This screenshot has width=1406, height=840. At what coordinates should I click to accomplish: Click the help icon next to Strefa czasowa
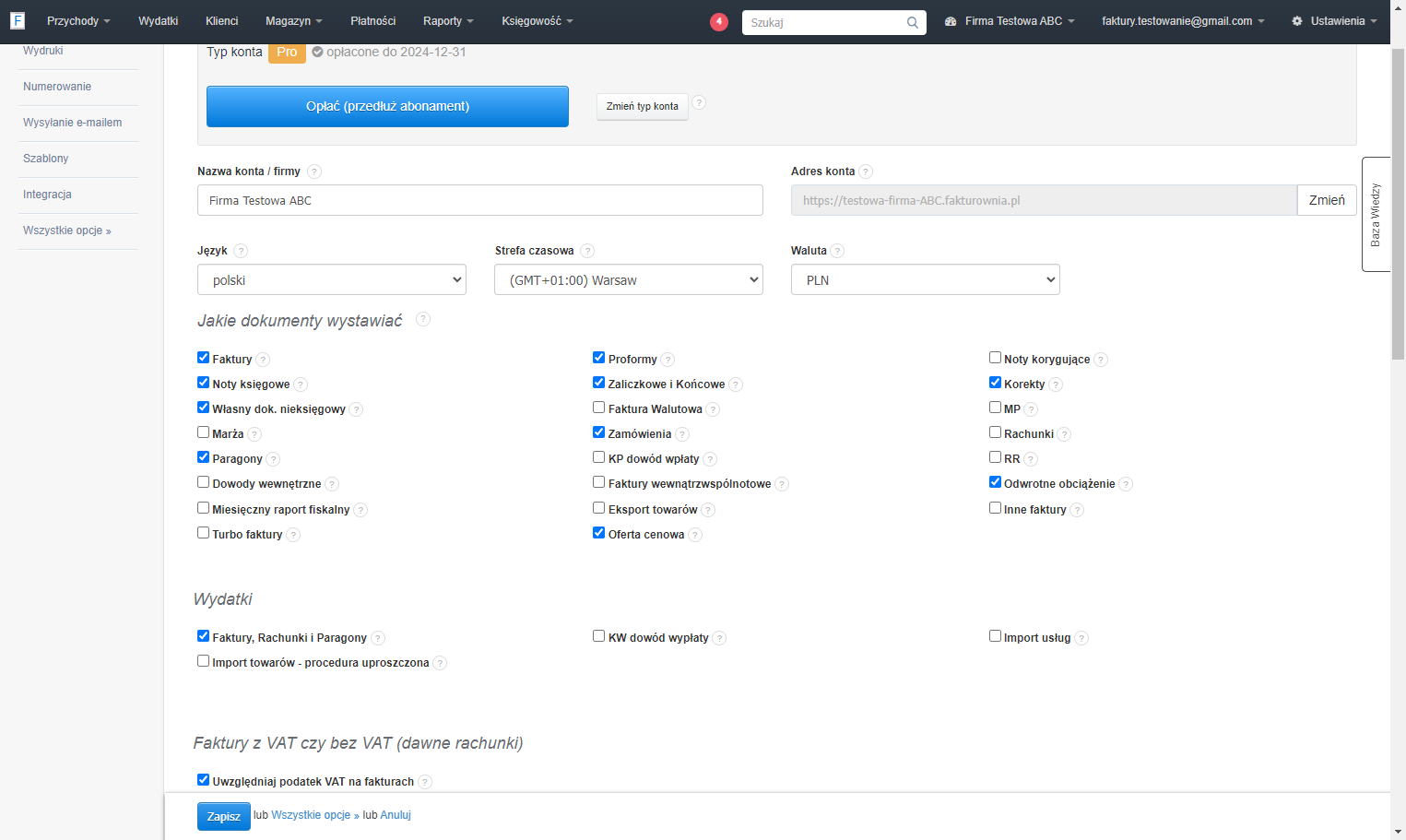[587, 251]
